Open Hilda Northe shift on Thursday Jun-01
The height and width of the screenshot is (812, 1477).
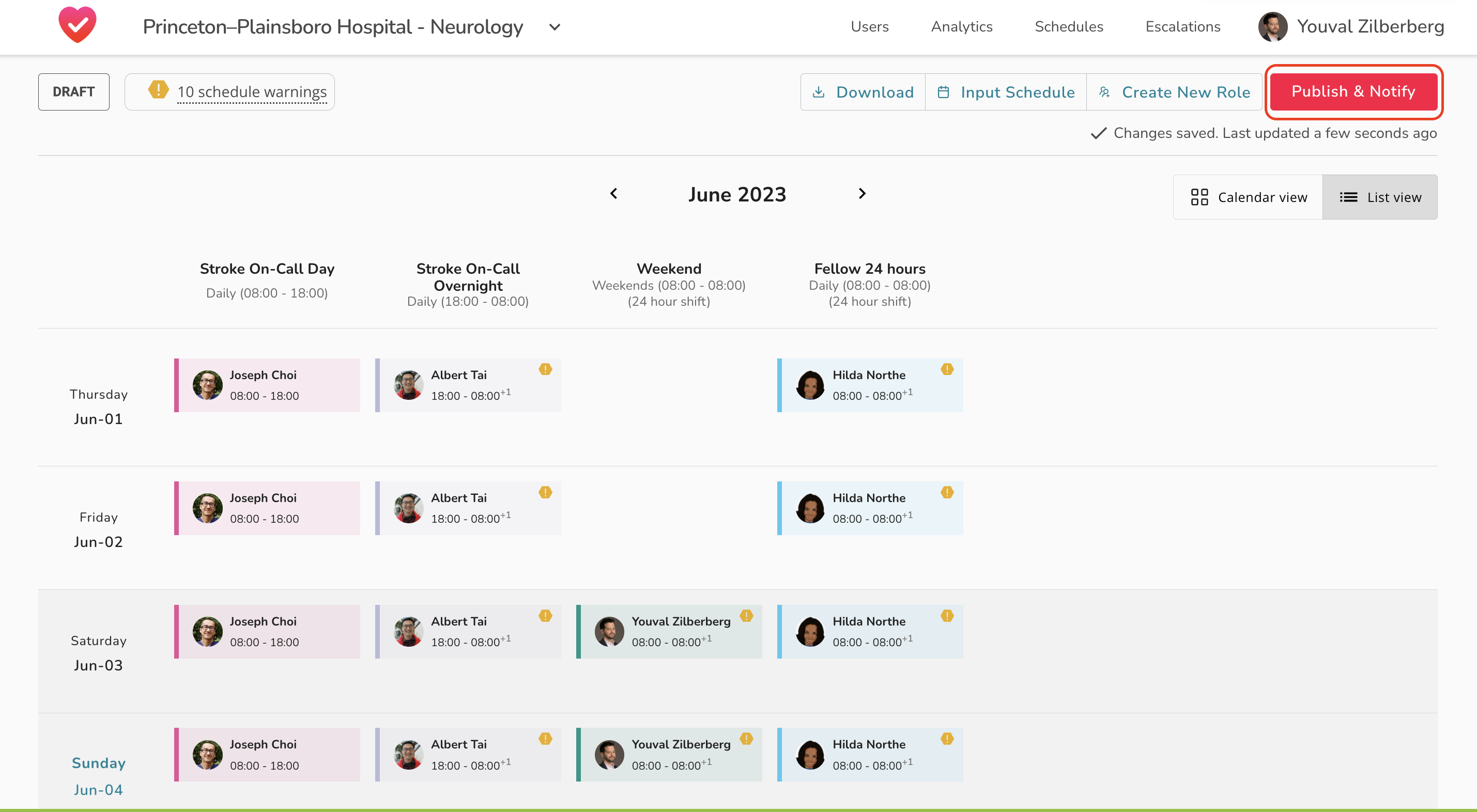tap(870, 385)
